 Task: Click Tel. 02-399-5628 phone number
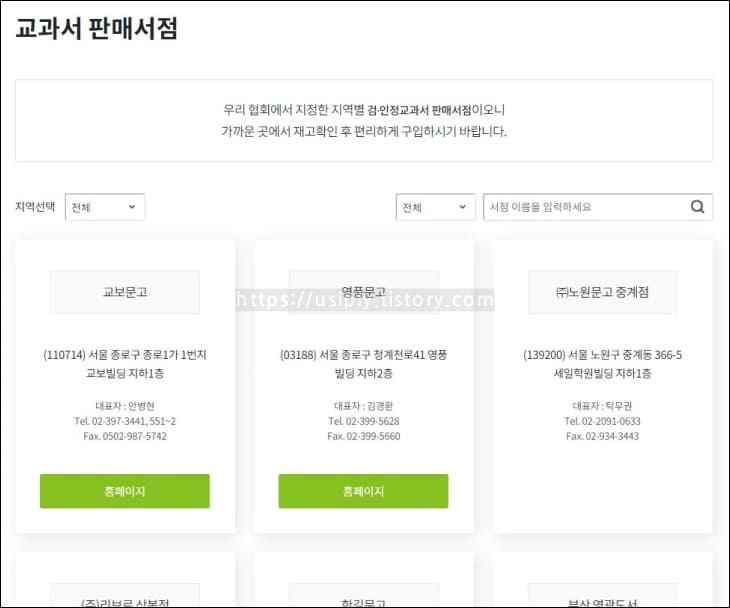pos(364,421)
